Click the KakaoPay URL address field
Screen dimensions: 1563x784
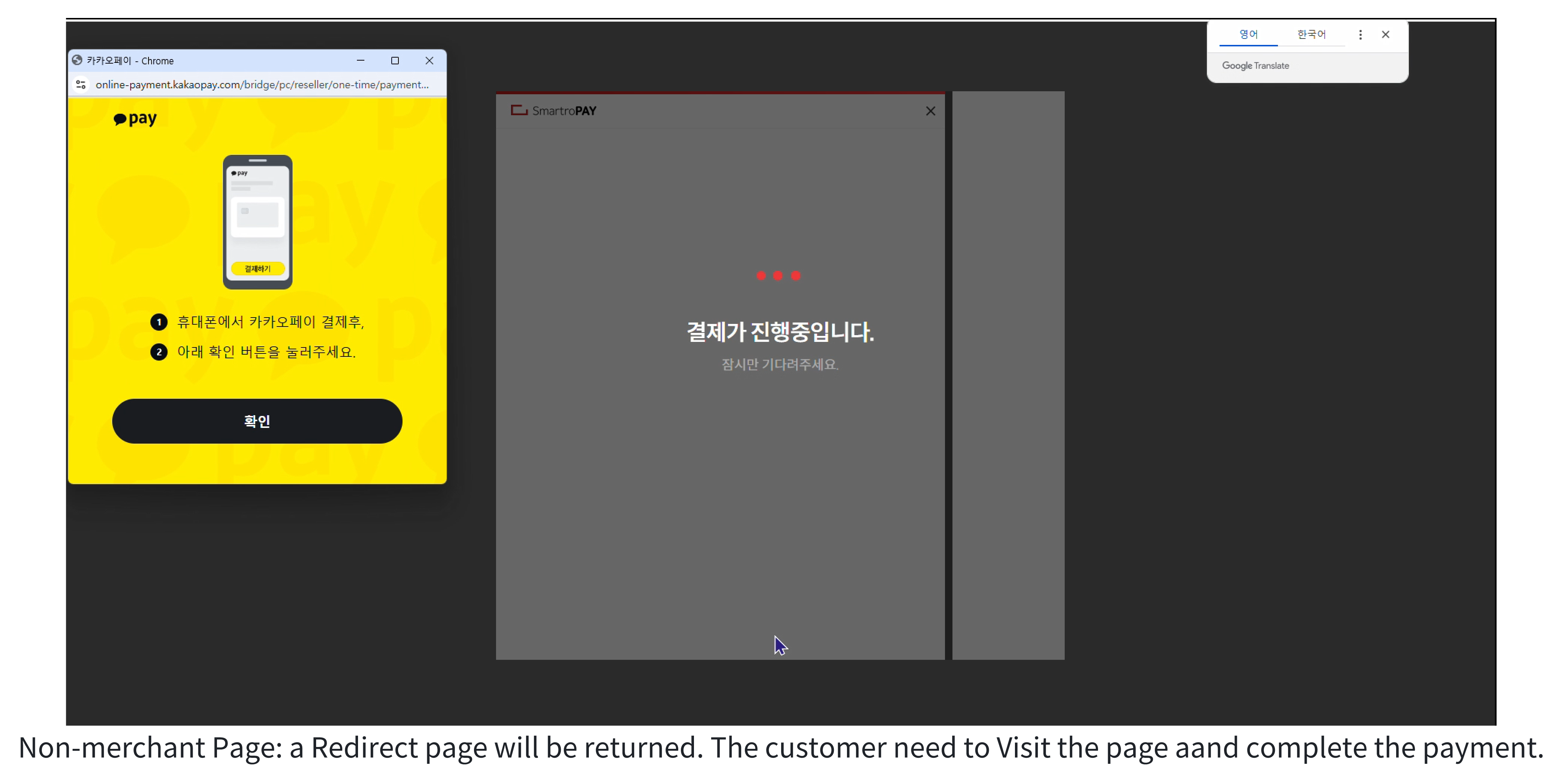pos(262,84)
